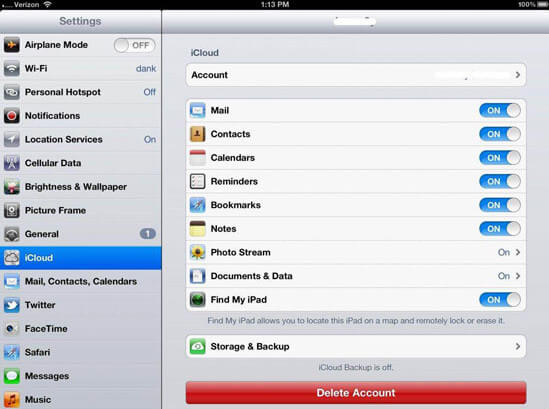Screen dimensions: 549x409
Task: Tap the Location Services arrow icon
Action: 12,139
